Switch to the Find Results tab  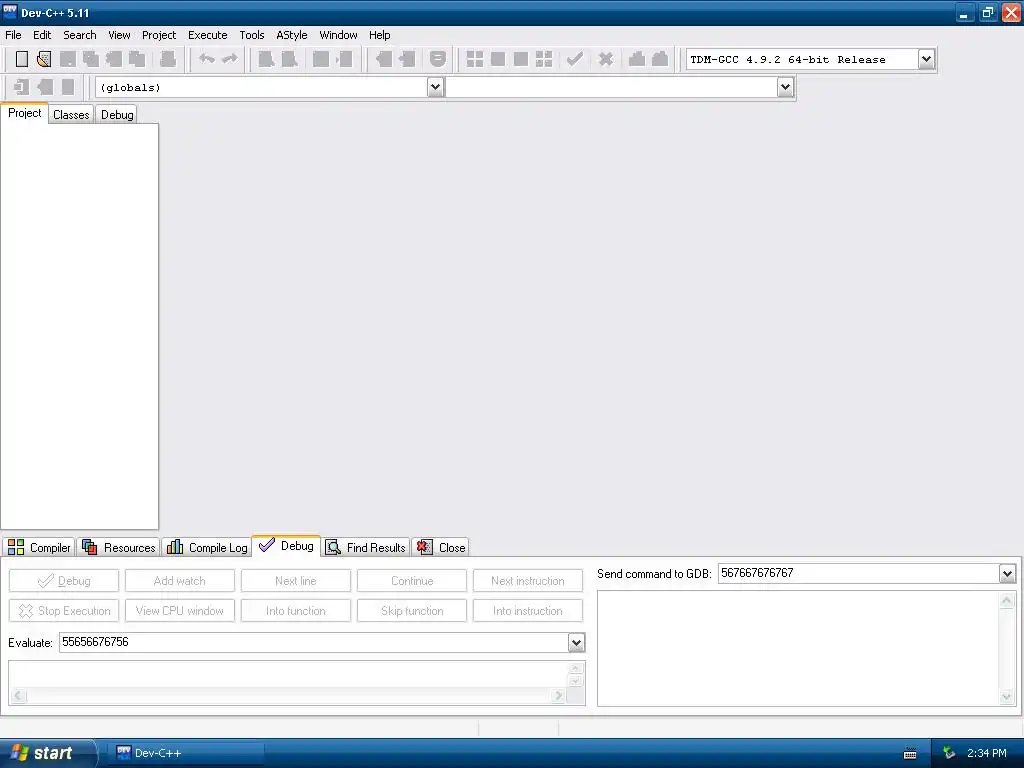pyautogui.click(x=366, y=547)
